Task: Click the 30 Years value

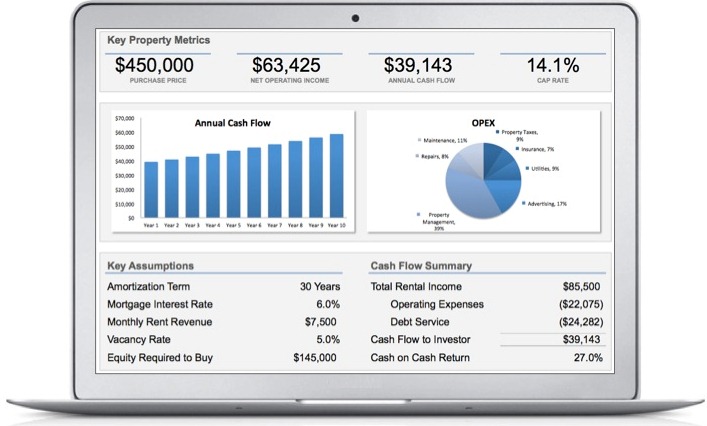Action: (x=320, y=286)
